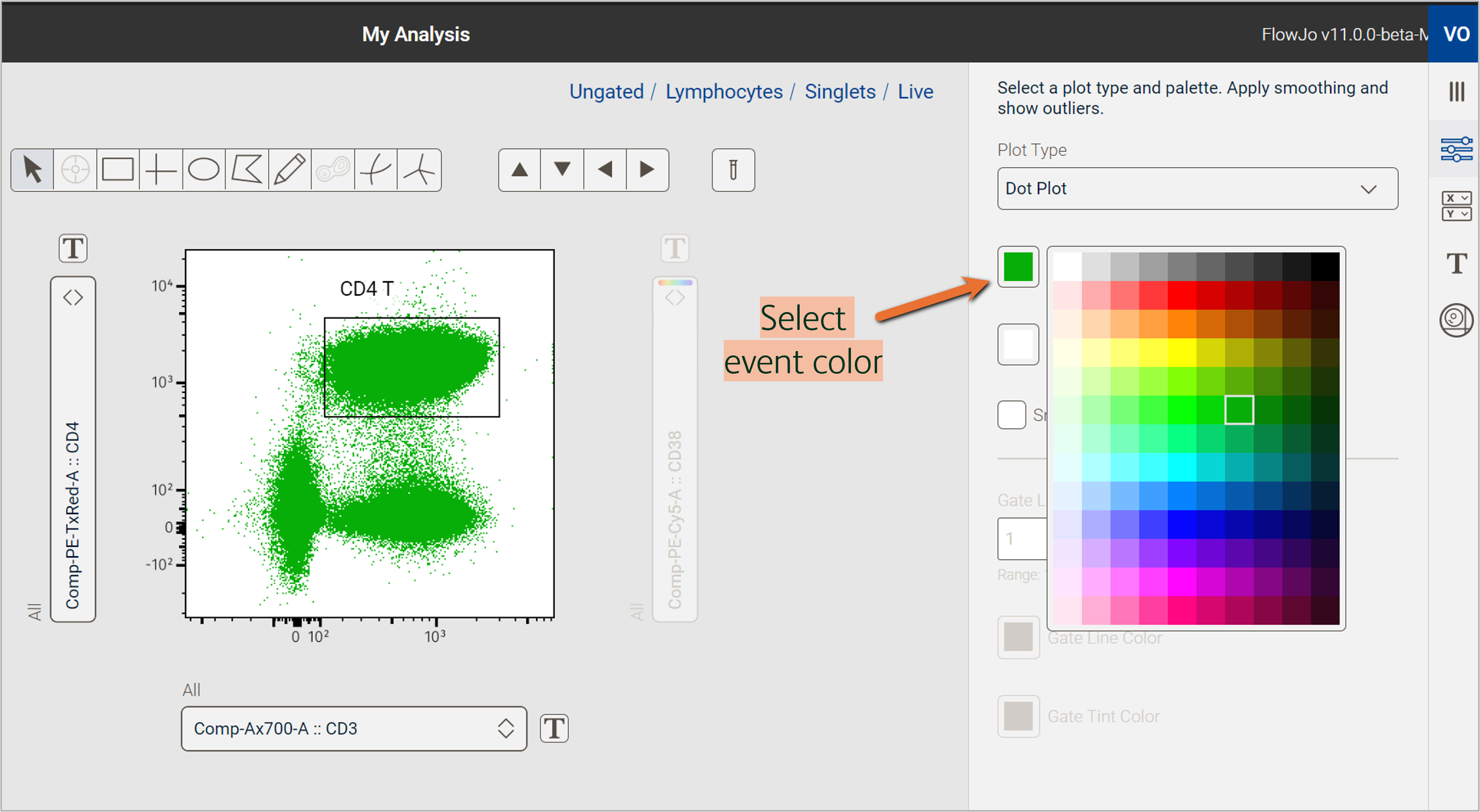1480x812 pixels.
Task: Select the green event color swatch
Action: (1018, 266)
